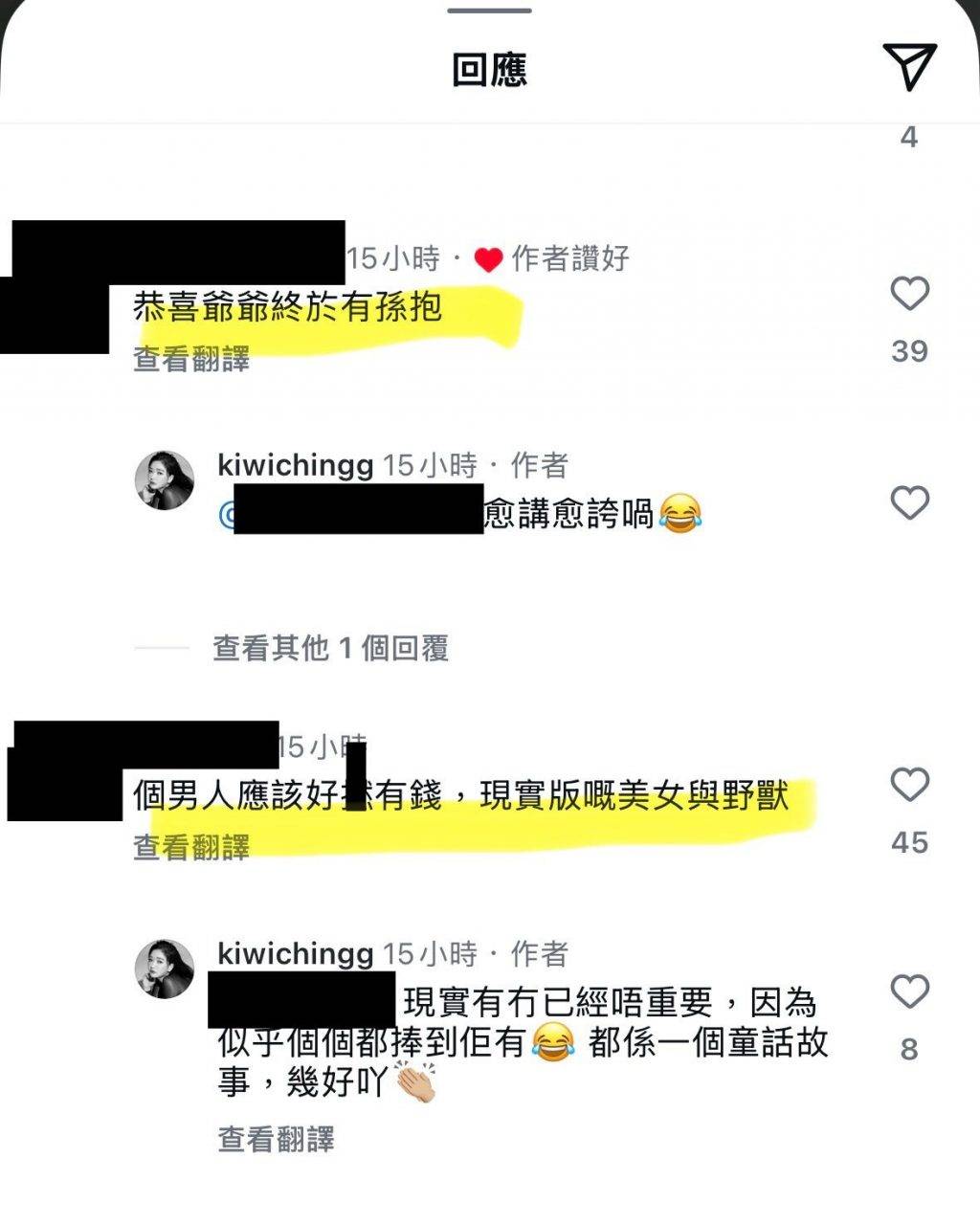
Task: Like kiwichingg's 愈講愈誇喎 reply
Action: click(x=909, y=502)
